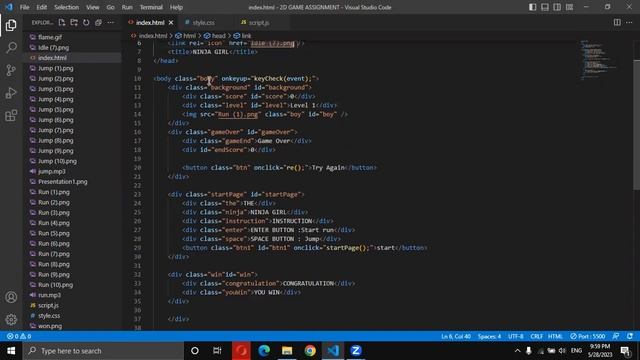Click the link breadcrumb segment
This screenshot has height=360, width=640.
pyautogui.click(x=242, y=36)
